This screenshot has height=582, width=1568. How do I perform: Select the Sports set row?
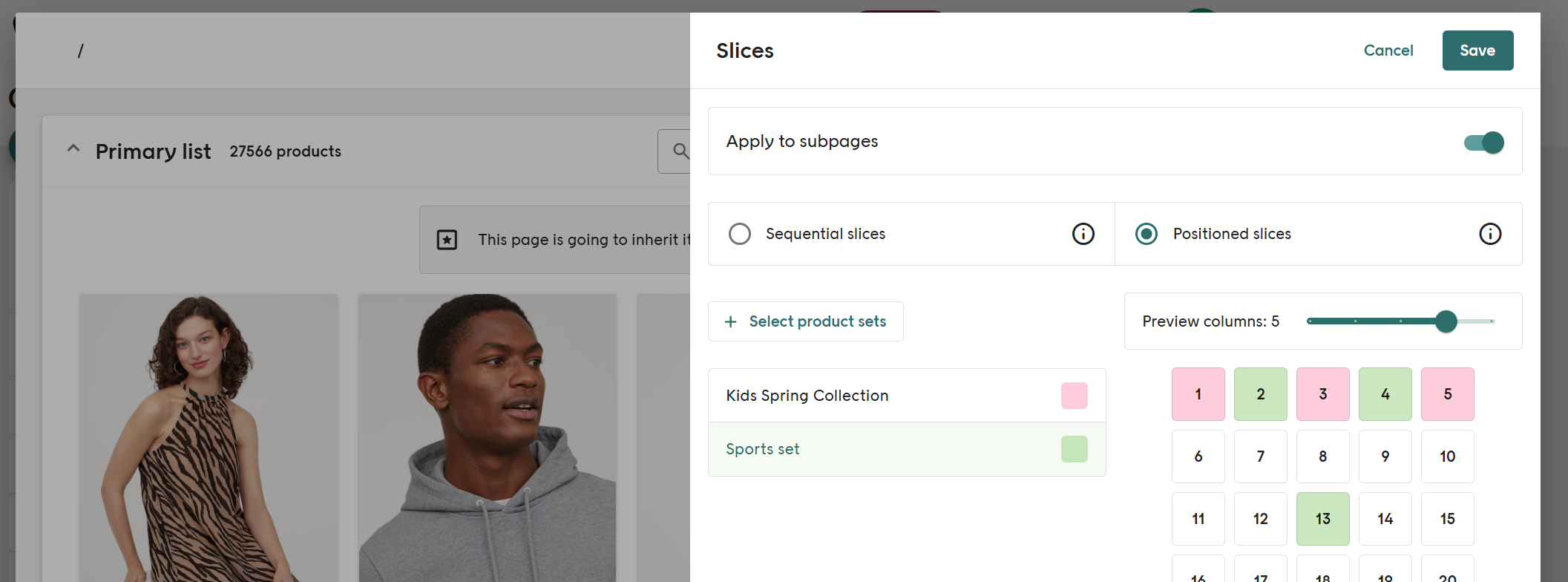click(763, 449)
